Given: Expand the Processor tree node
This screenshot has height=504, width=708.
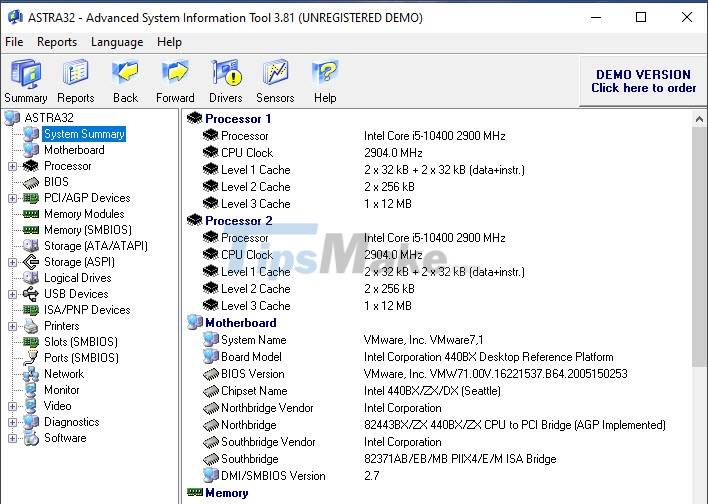Looking at the screenshot, I should click(x=12, y=166).
